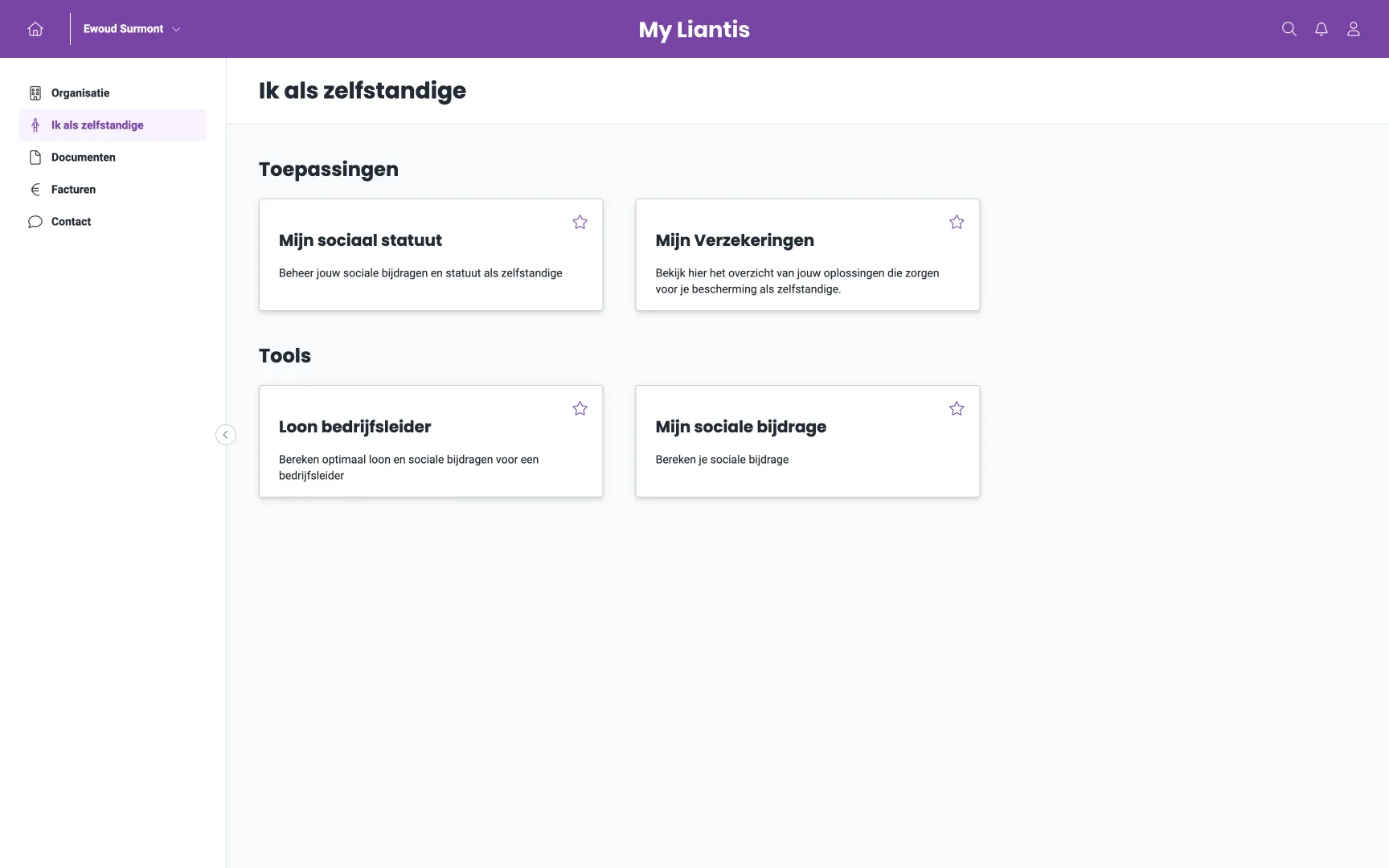Click the Facturen euro icon

point(35,190)
